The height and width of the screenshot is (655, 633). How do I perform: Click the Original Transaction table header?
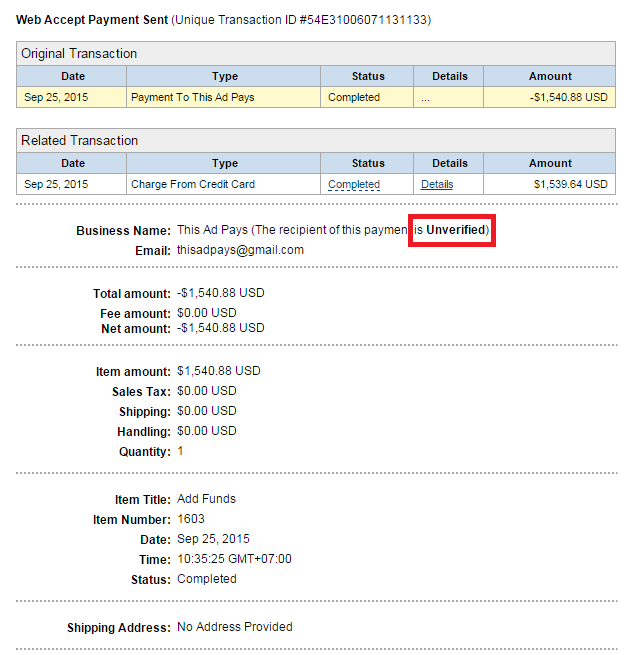coord(79,54)
